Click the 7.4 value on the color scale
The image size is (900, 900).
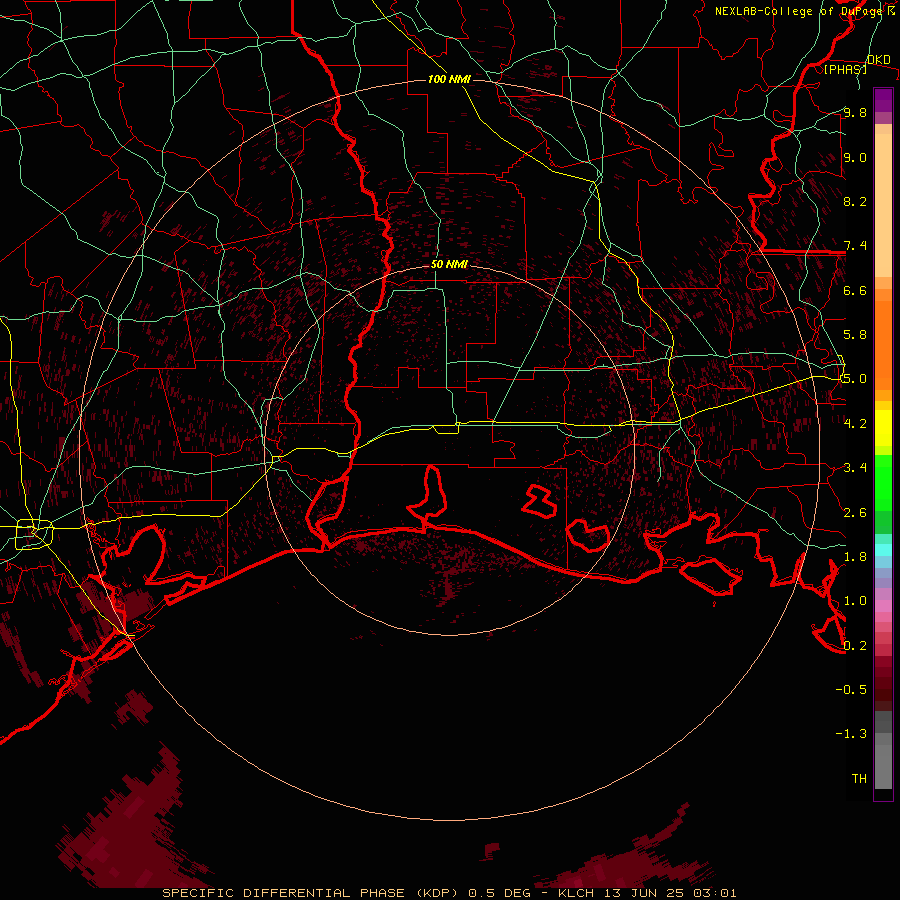855,246
